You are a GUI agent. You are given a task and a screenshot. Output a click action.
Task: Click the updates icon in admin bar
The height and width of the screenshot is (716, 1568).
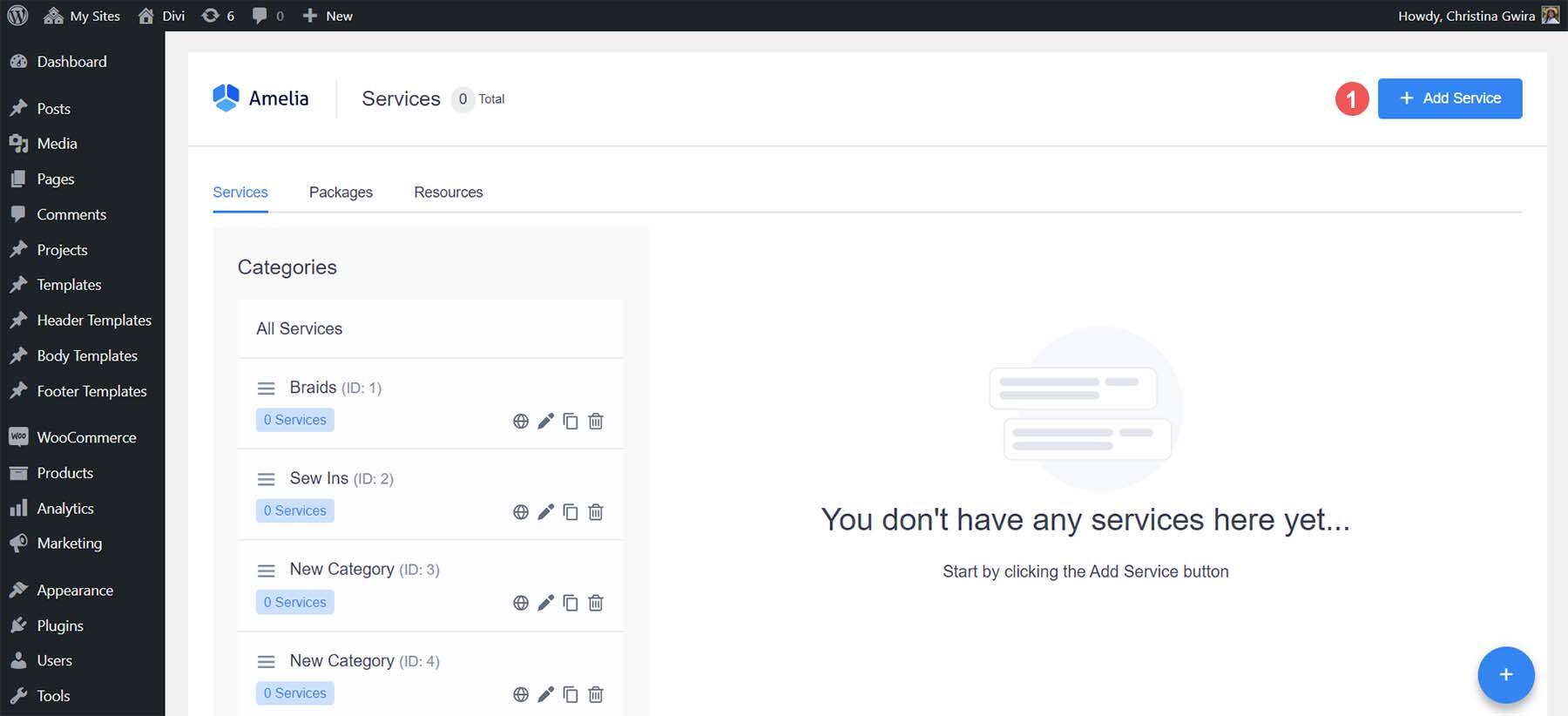218,16
